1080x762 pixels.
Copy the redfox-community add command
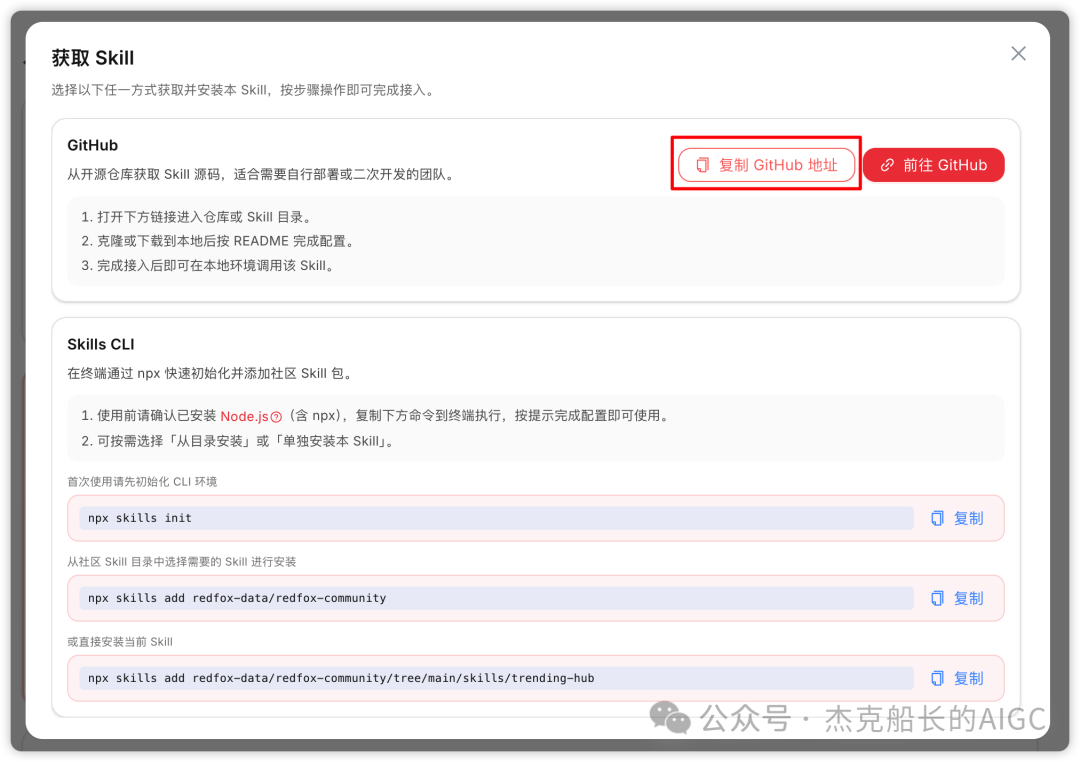957,598
